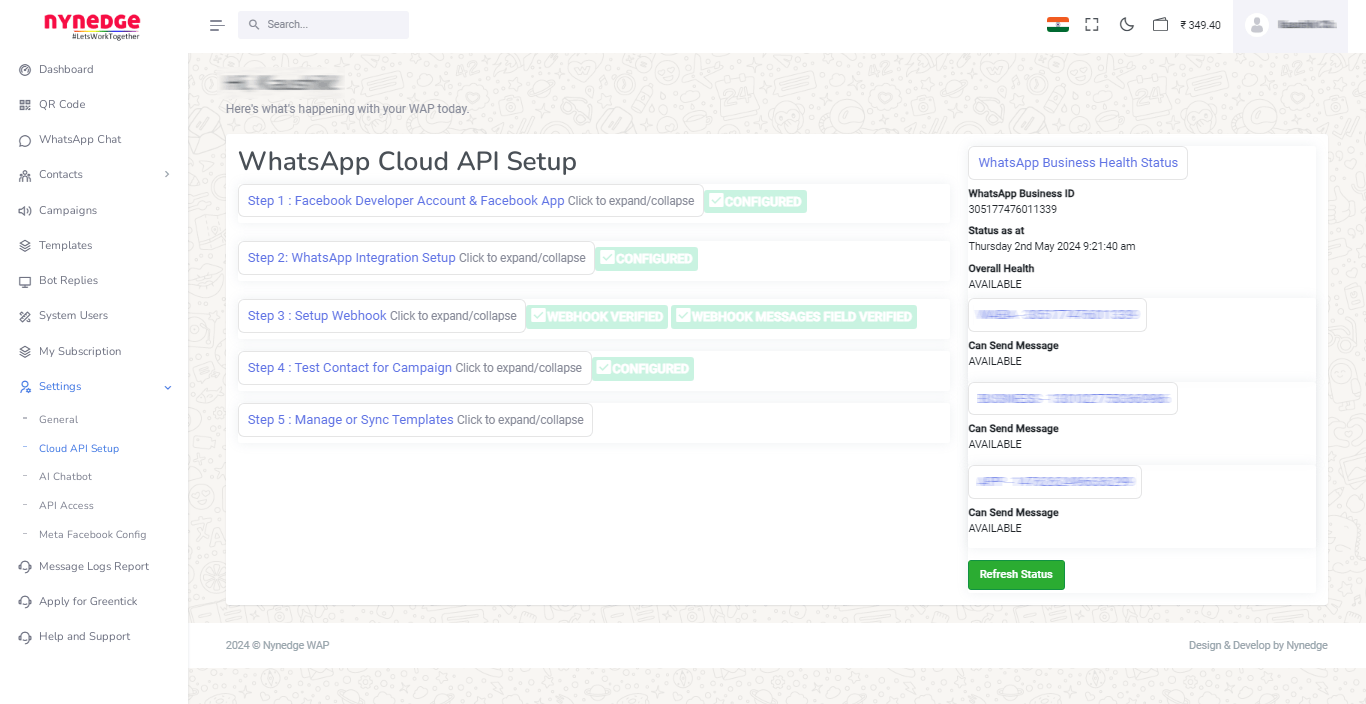This screenshot has height=704, width=1366.
Task: Expand Step 3 Setup Webhook section
Action: tap(382, 316)
